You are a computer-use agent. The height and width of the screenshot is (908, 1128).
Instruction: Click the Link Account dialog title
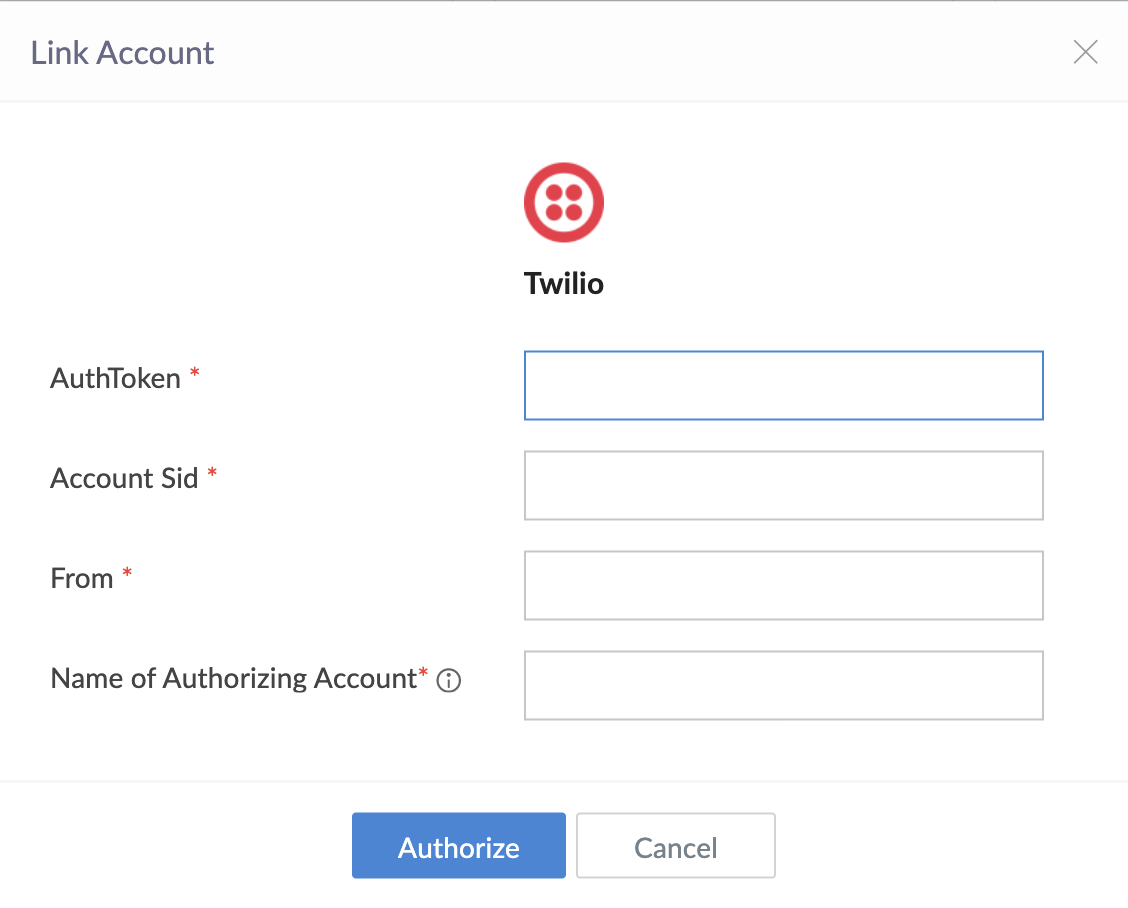122,52
